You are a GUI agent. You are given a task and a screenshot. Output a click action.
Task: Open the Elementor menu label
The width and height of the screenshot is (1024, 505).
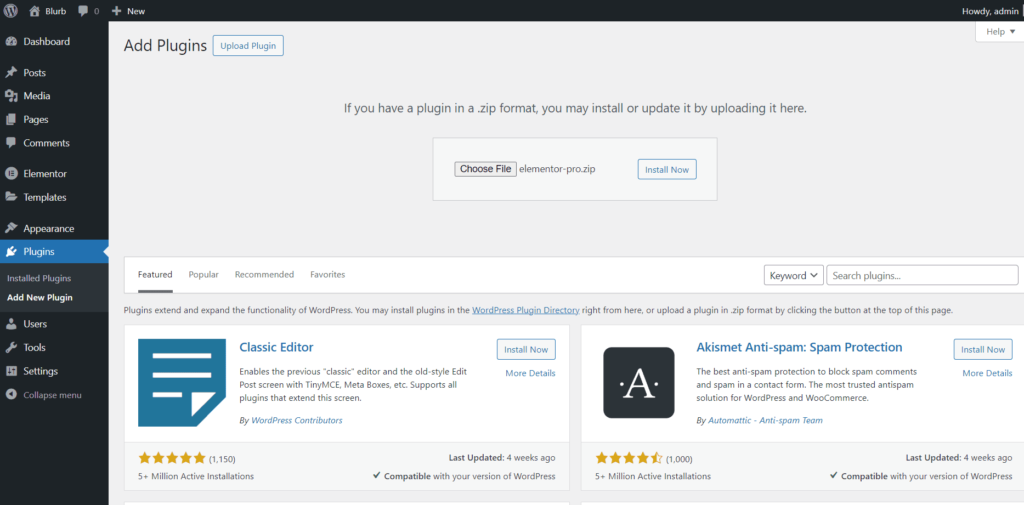(45, 174)
